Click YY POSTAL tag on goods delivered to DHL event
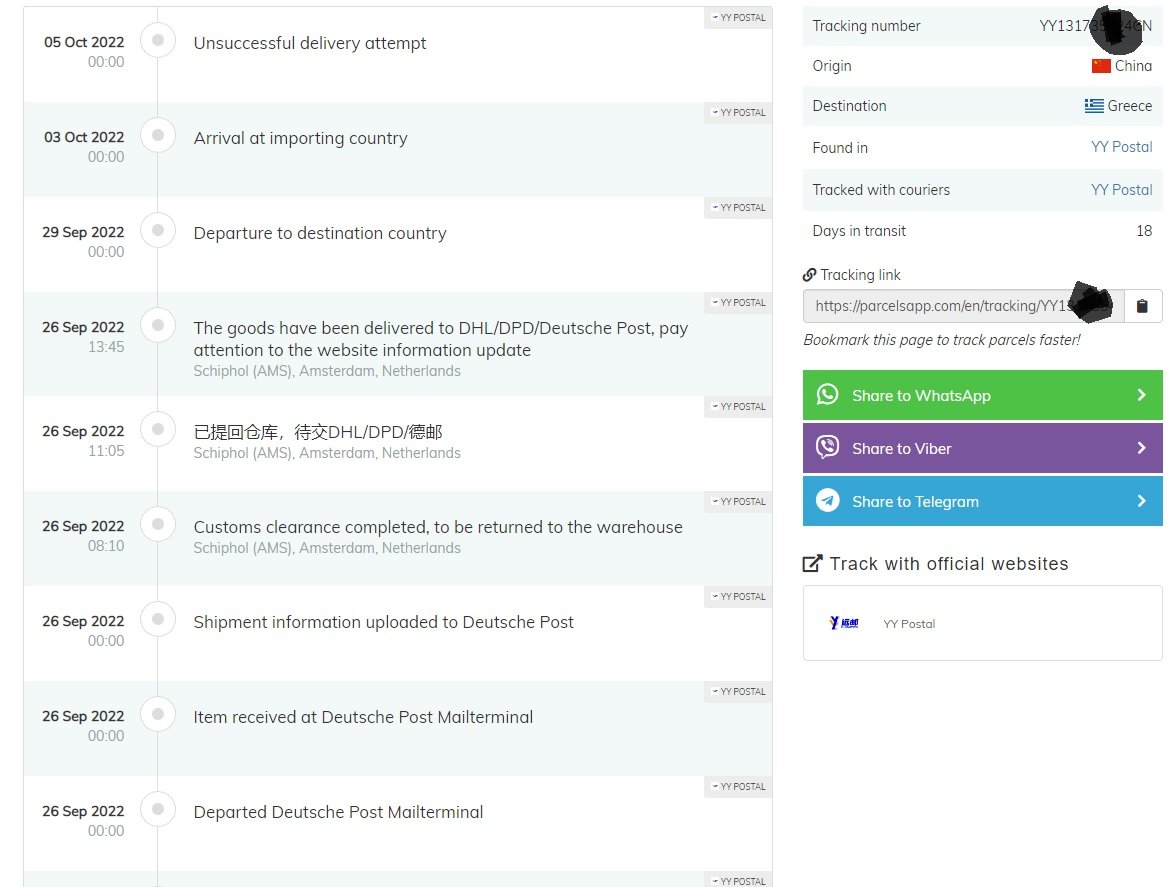The height and width of the screenshot is (887, 1169). [738, 303]
